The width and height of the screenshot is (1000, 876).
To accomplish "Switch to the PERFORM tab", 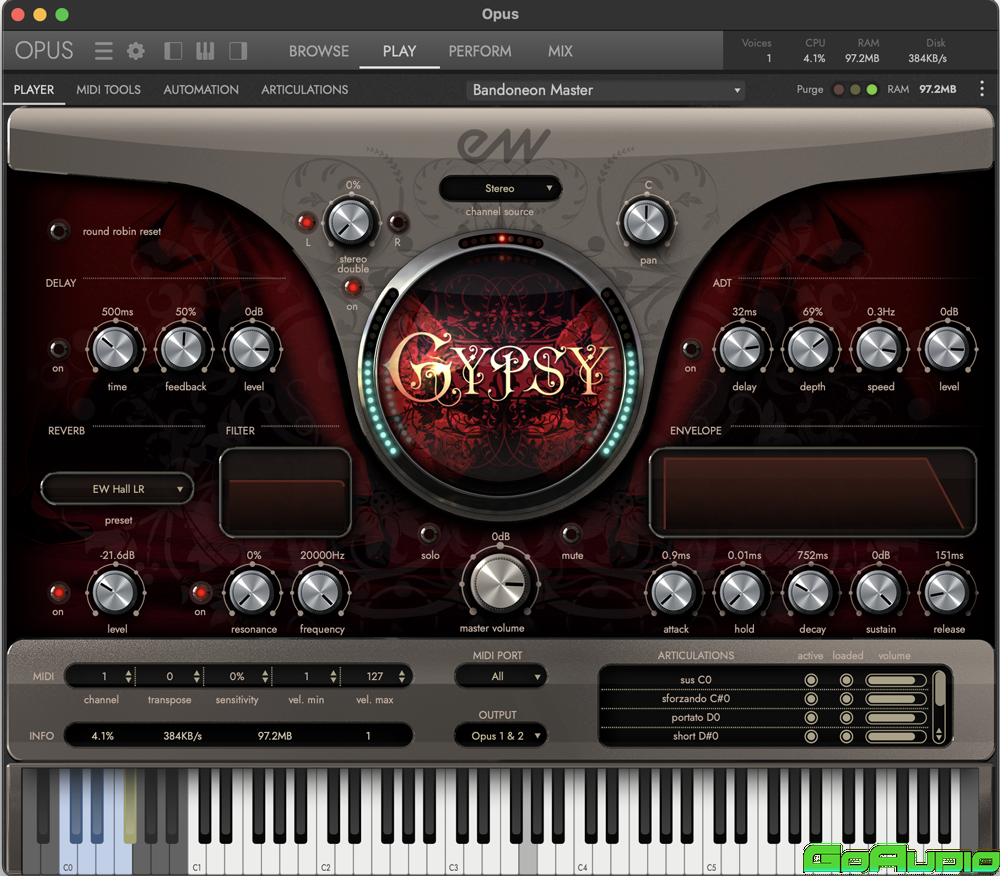I will pyautogui.click(x=480, y=51).
